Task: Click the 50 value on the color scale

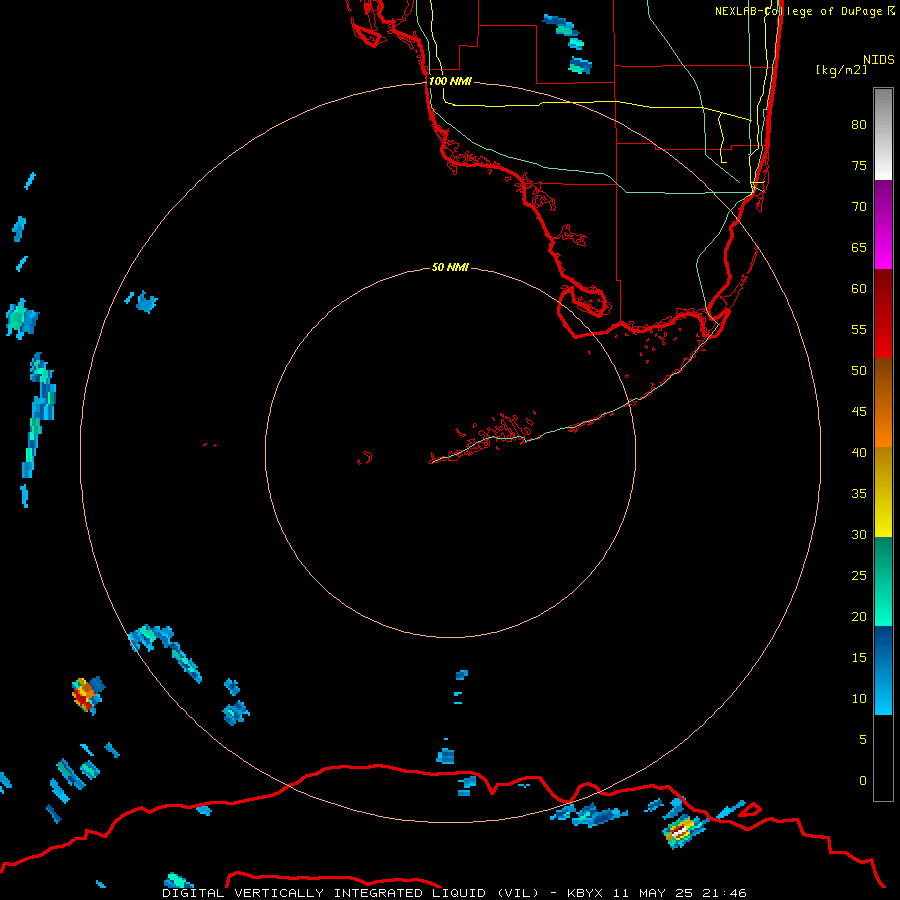Action: (859, 371)
